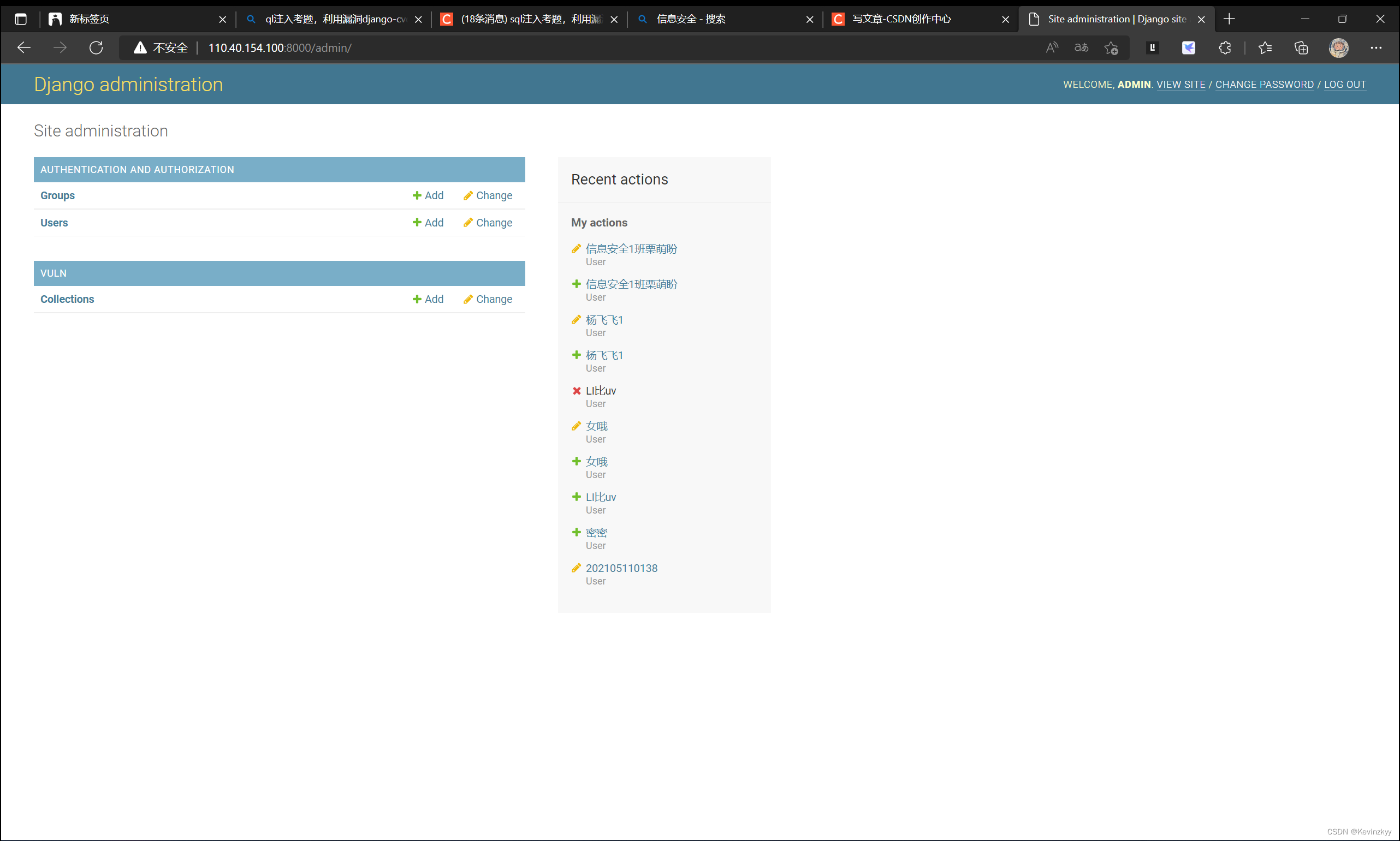The width and height of the screenshot is (1400, 841).
Task: Open a new browser tab
Action: click(x=1229, y=19)
